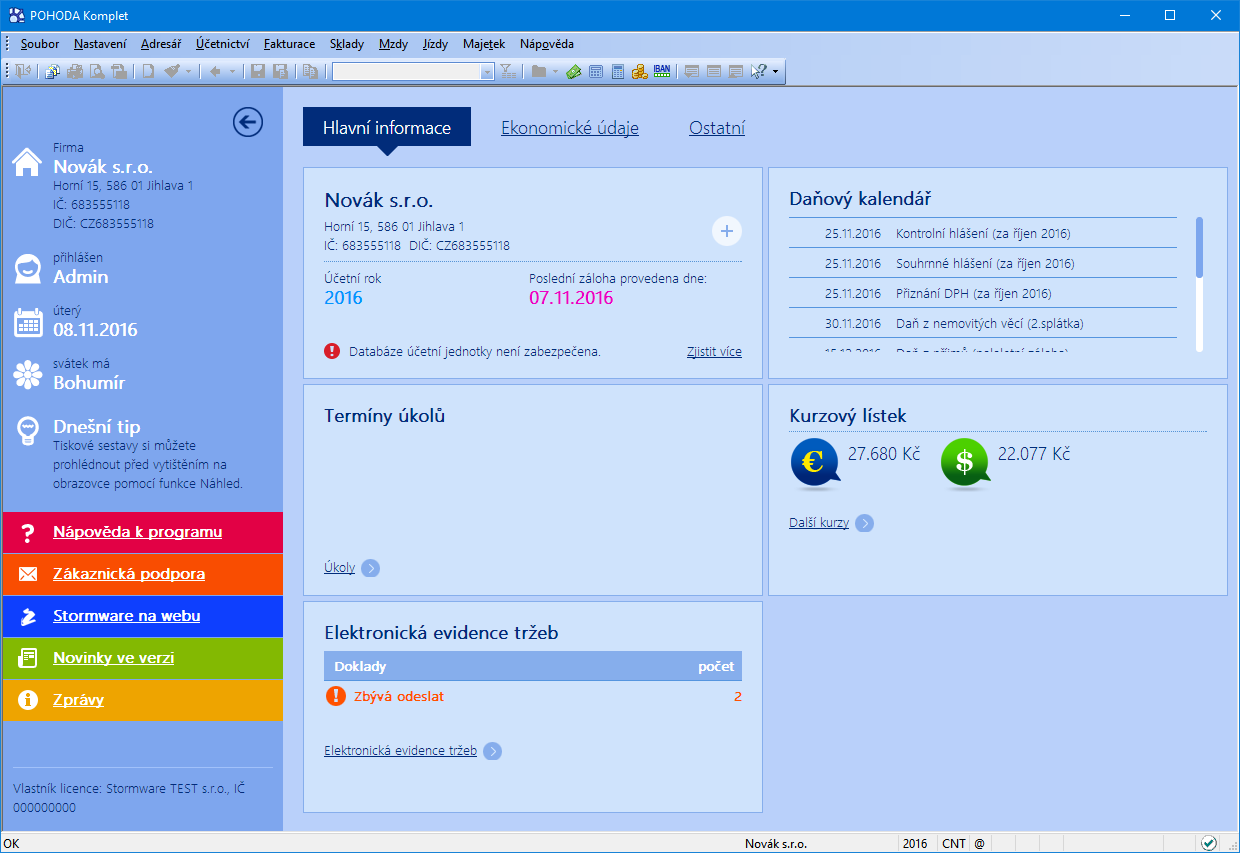Open the Nápověda menu
The width and height of the screenshot is (1240, 853).
point(547,44)
